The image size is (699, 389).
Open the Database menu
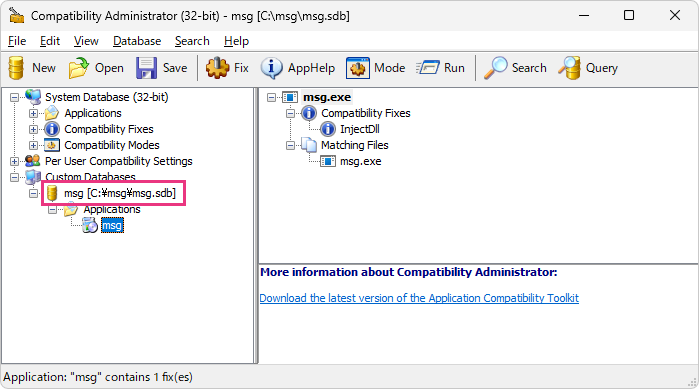point(137,41)
